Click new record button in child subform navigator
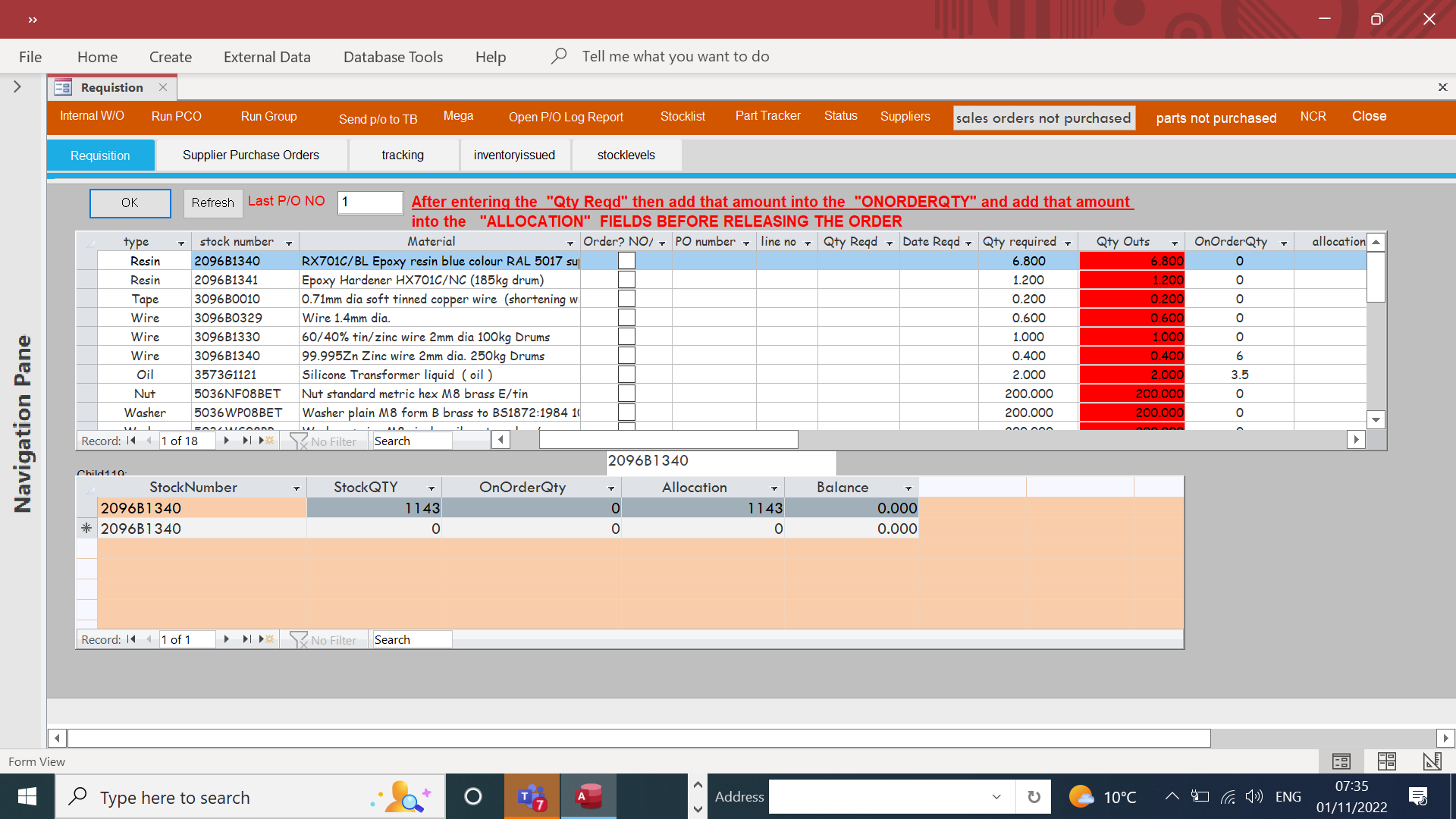This screenshot has height=819, width=1456. (x=265, y=639)
